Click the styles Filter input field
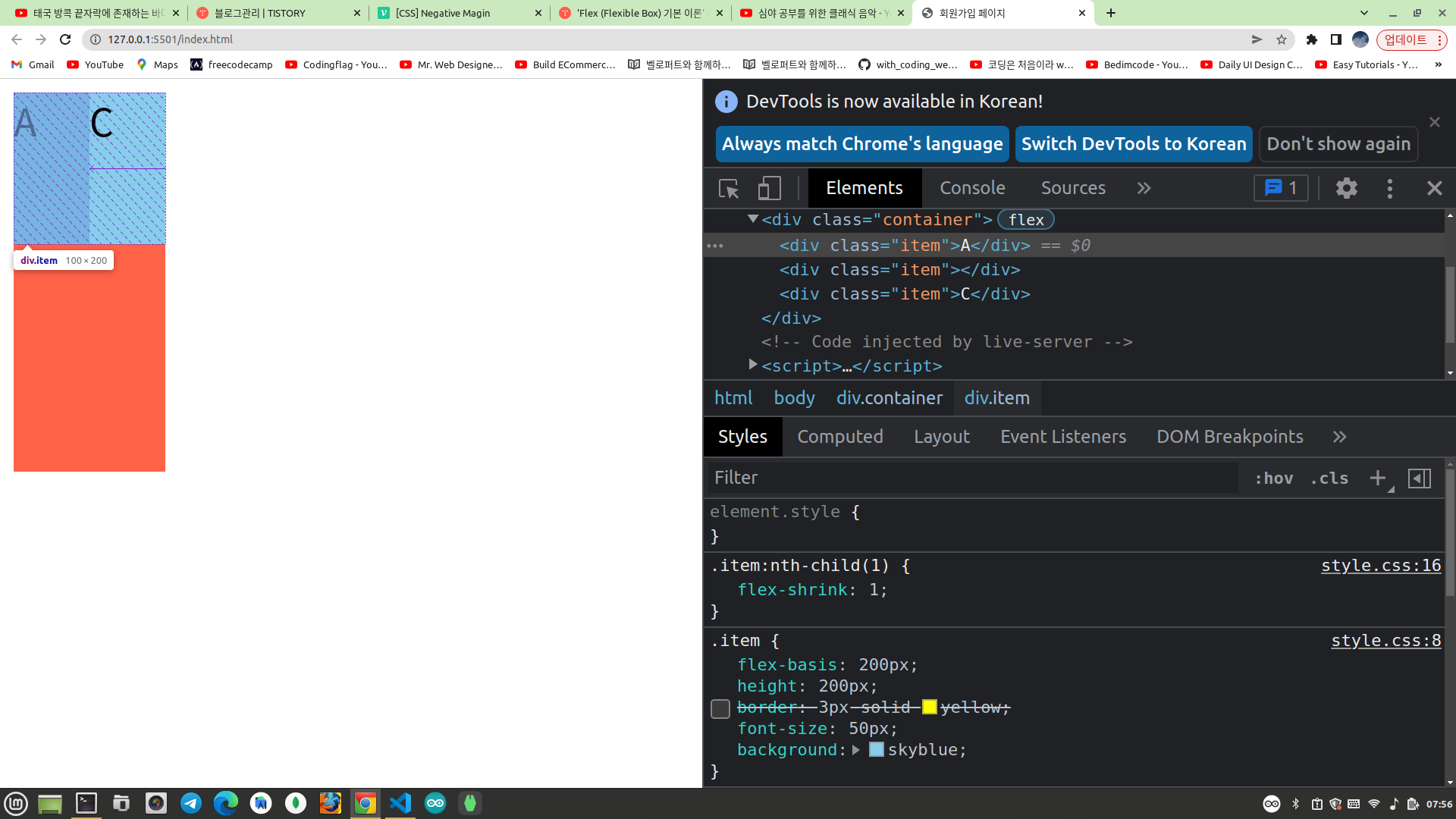 point(971,478)
